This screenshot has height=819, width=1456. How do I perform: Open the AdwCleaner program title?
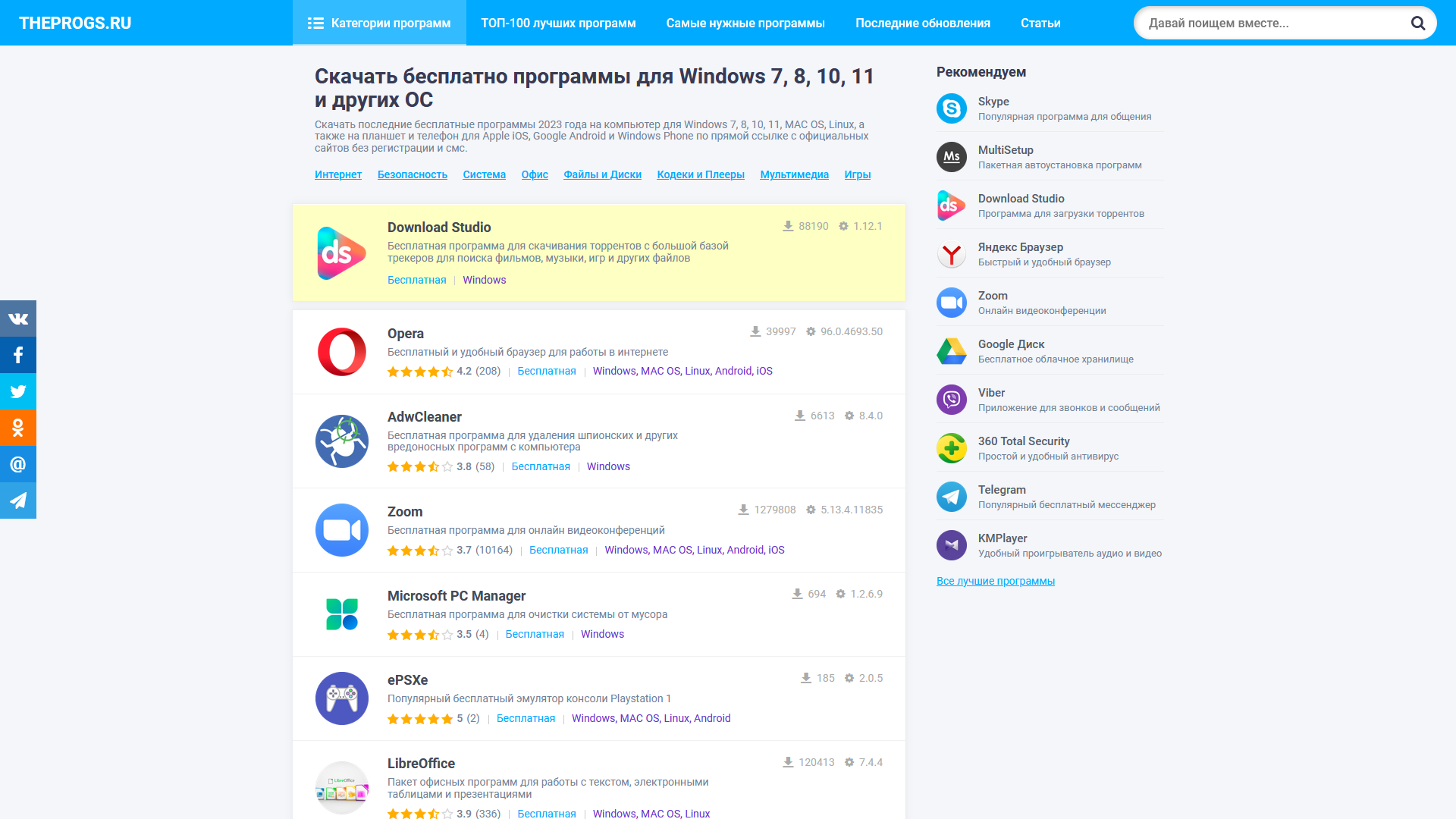click(x=425, y=417)
